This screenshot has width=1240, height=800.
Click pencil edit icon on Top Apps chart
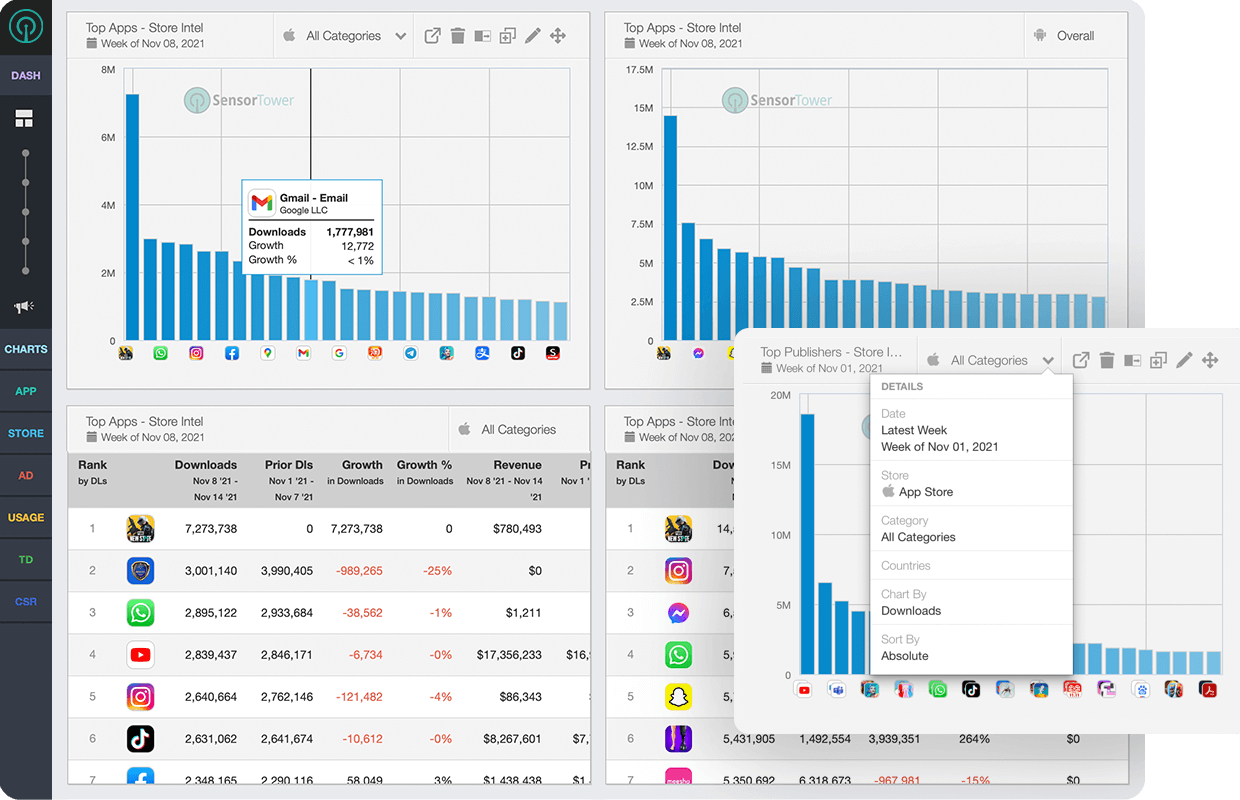tap(533, 36)
